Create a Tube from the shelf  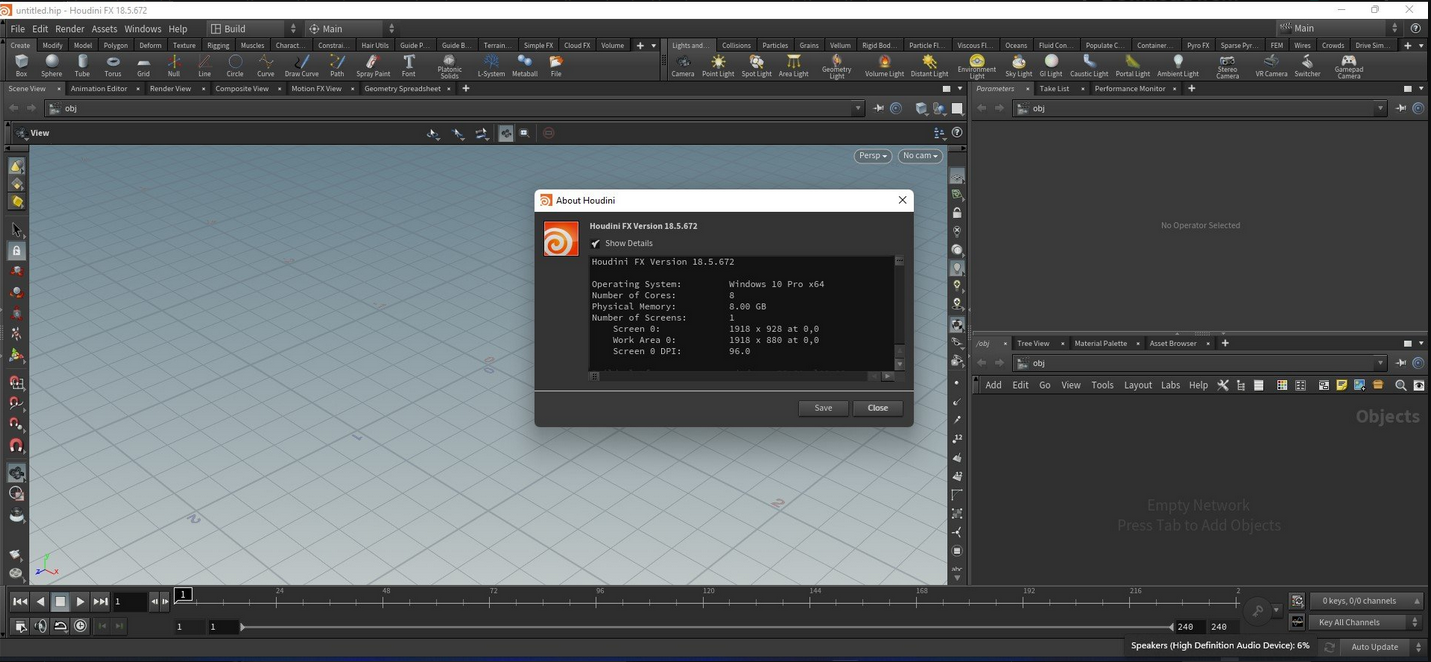[82, 65]
